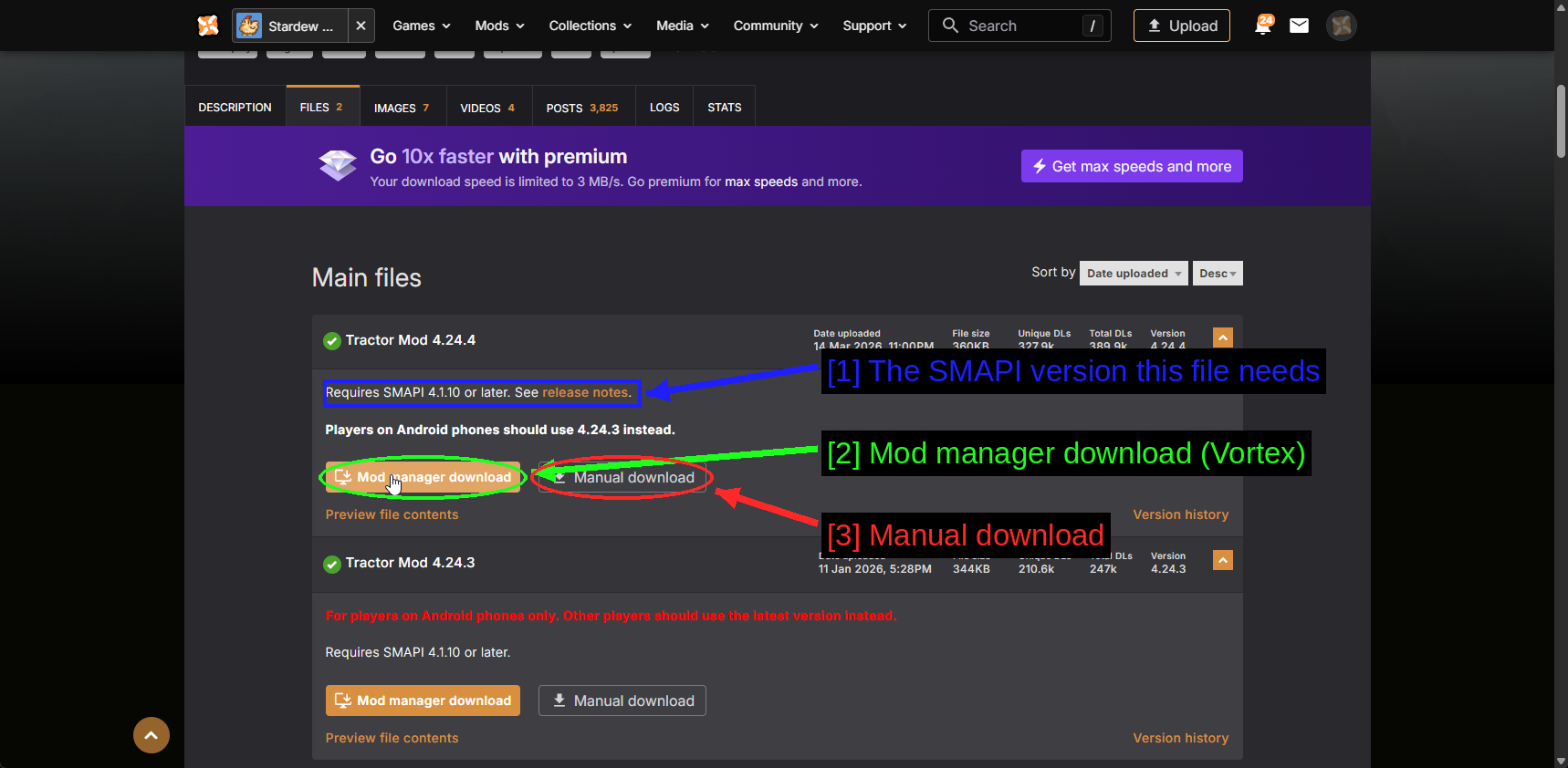Expand the Mods menu
Image resolution: width=1568 pixels, height=768 pixels.
[x=500, y=26]
